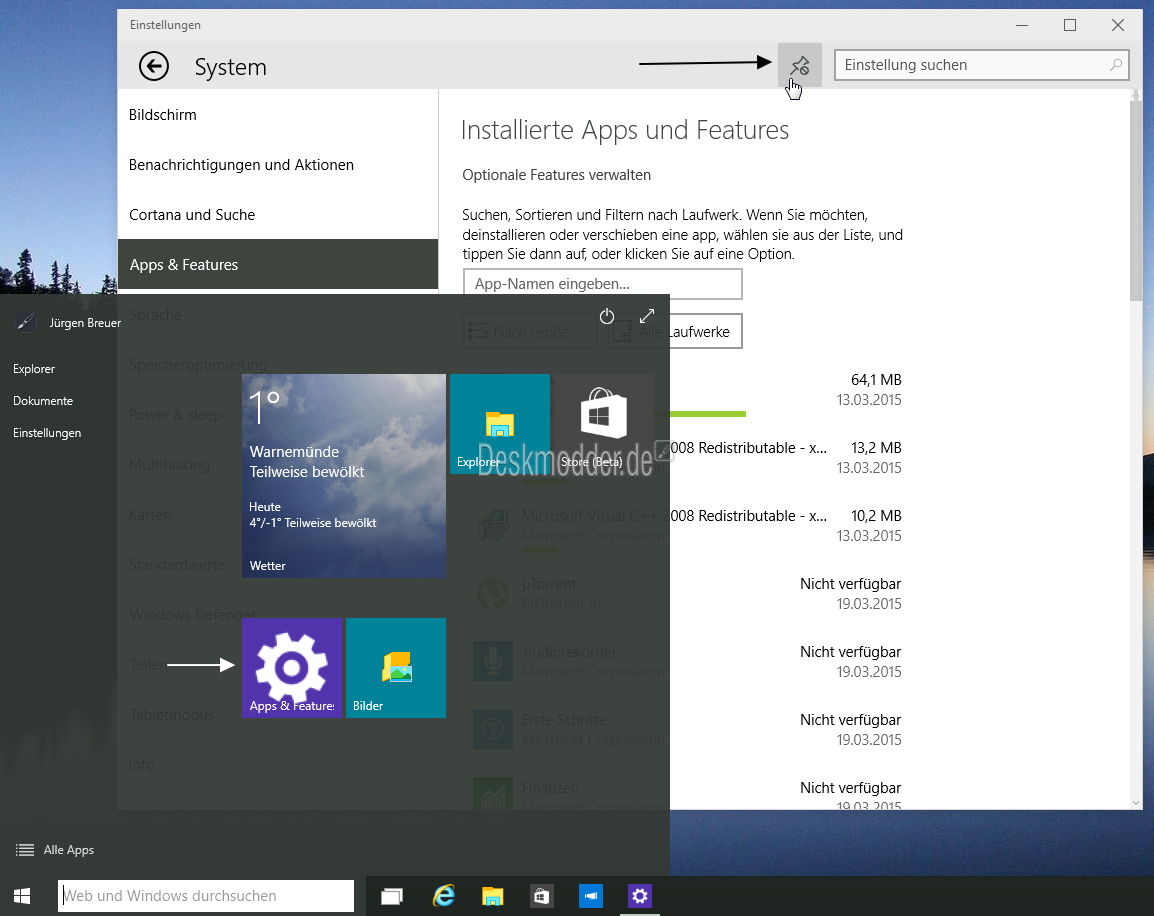Viewport: 1154px width, 916px height.
Task: Click the Windows Start button
Action: click(22, 895)
